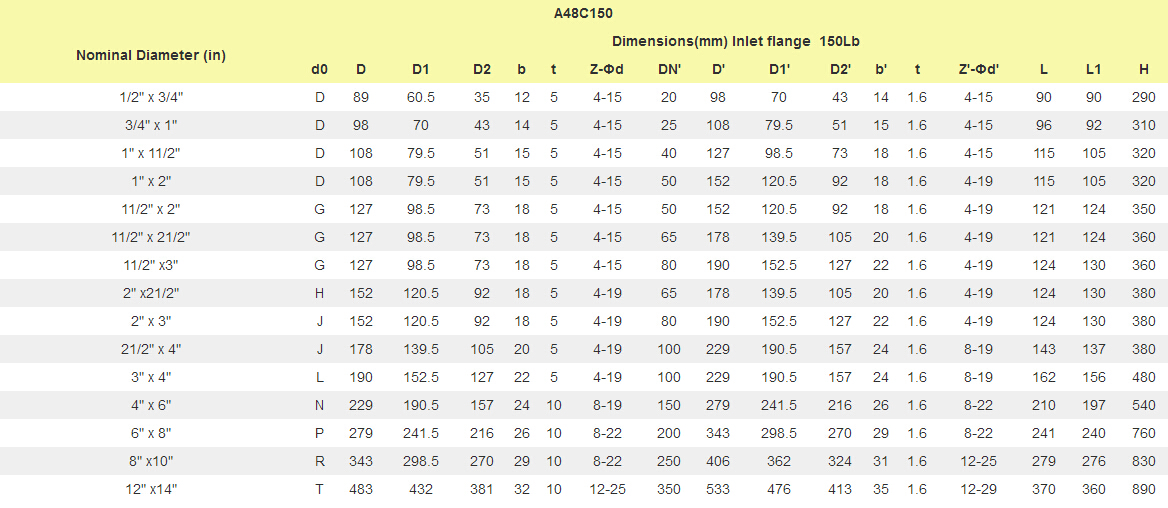
Task: Click the 4" x 6" row label
Action: [151, 405]
